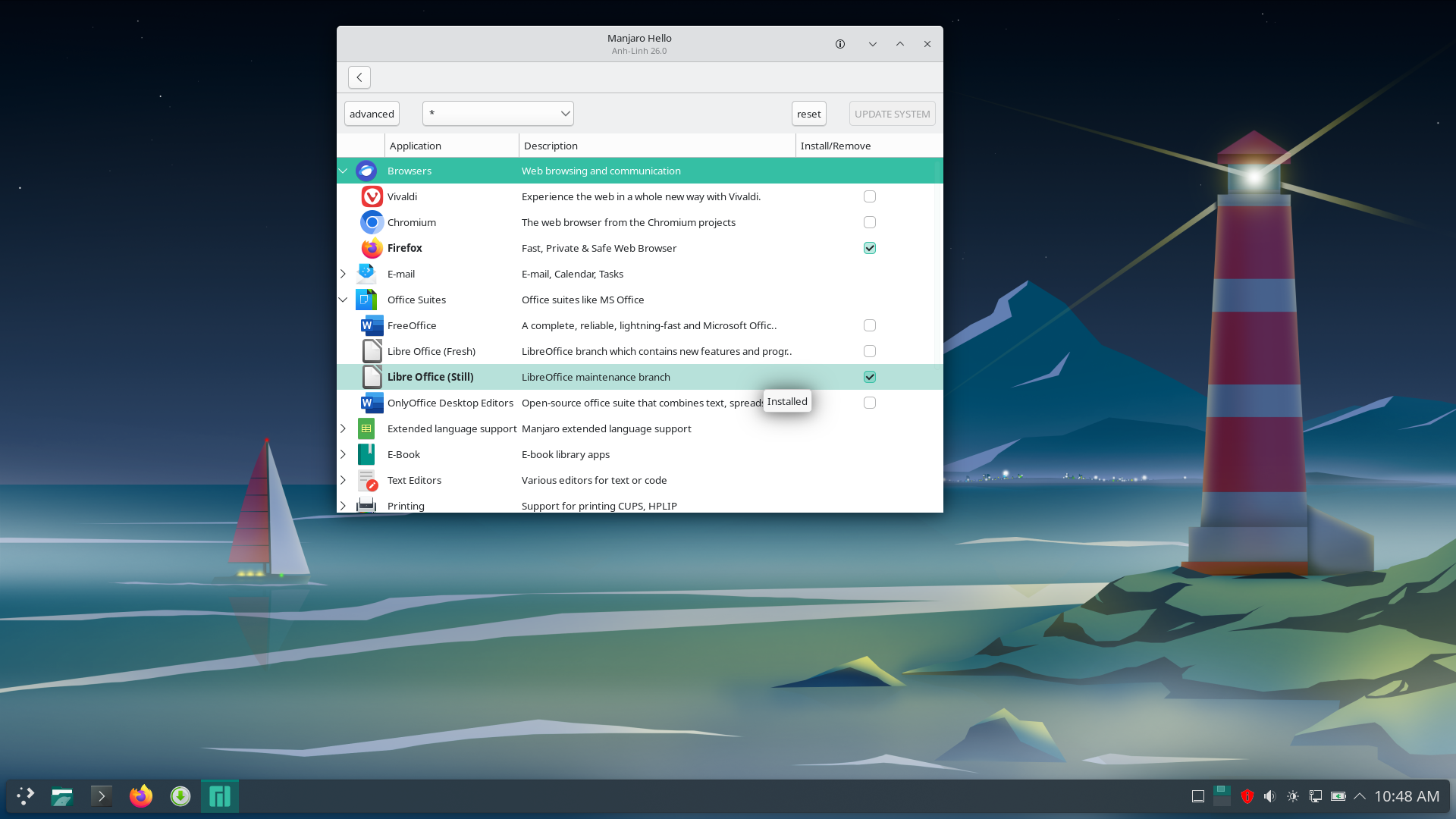This screenshot has height=819, width=1456.
Task: Check the Vivaldi install checkbox
Action: (x=870, y=196)
